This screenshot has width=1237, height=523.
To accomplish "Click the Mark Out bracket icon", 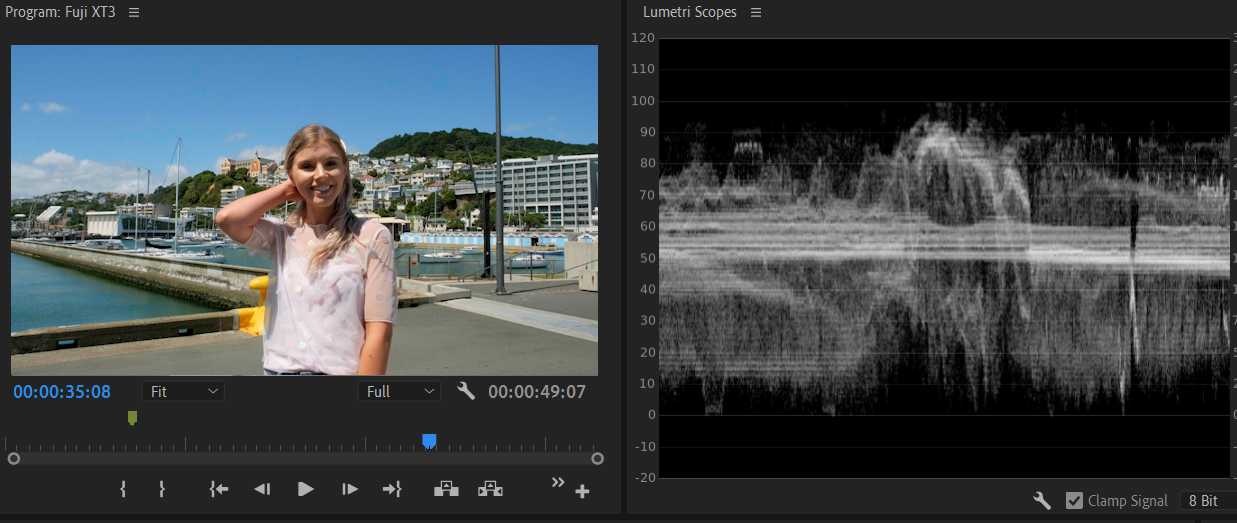I will (161, 489).
